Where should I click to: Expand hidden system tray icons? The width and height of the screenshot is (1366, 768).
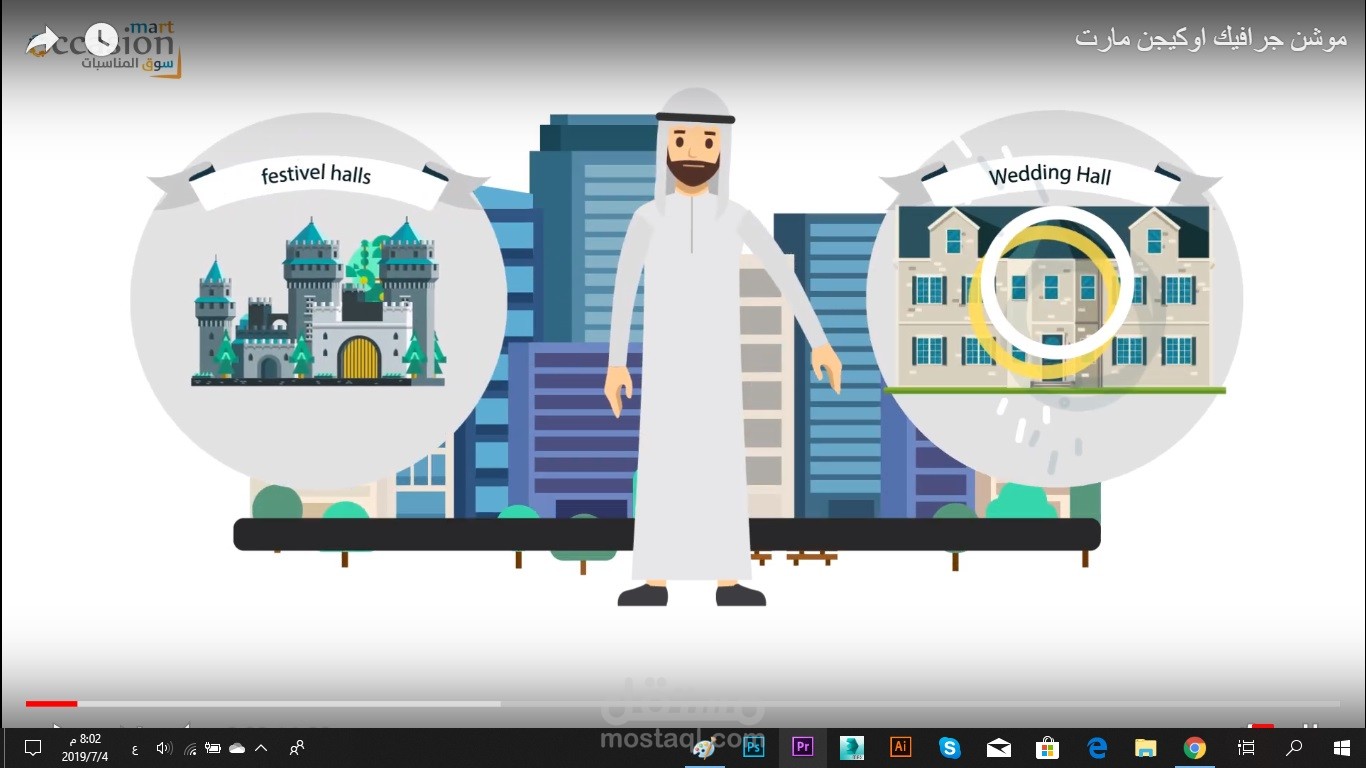tap(260, 746)
